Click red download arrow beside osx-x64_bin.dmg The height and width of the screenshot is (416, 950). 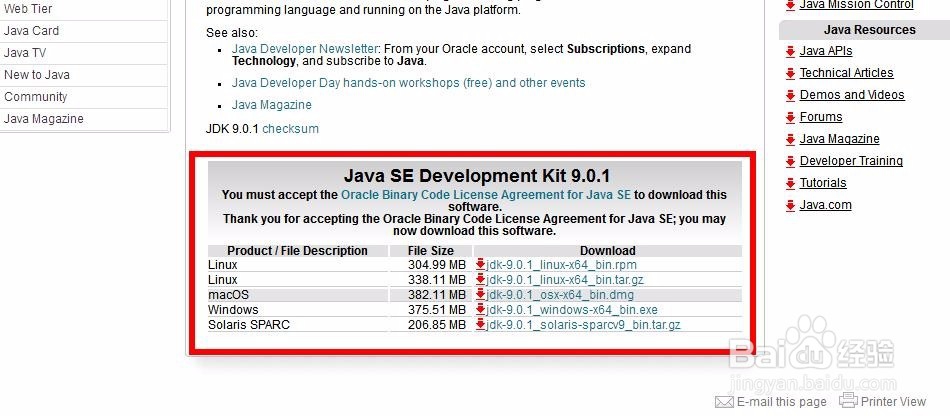tap(480, 294)
